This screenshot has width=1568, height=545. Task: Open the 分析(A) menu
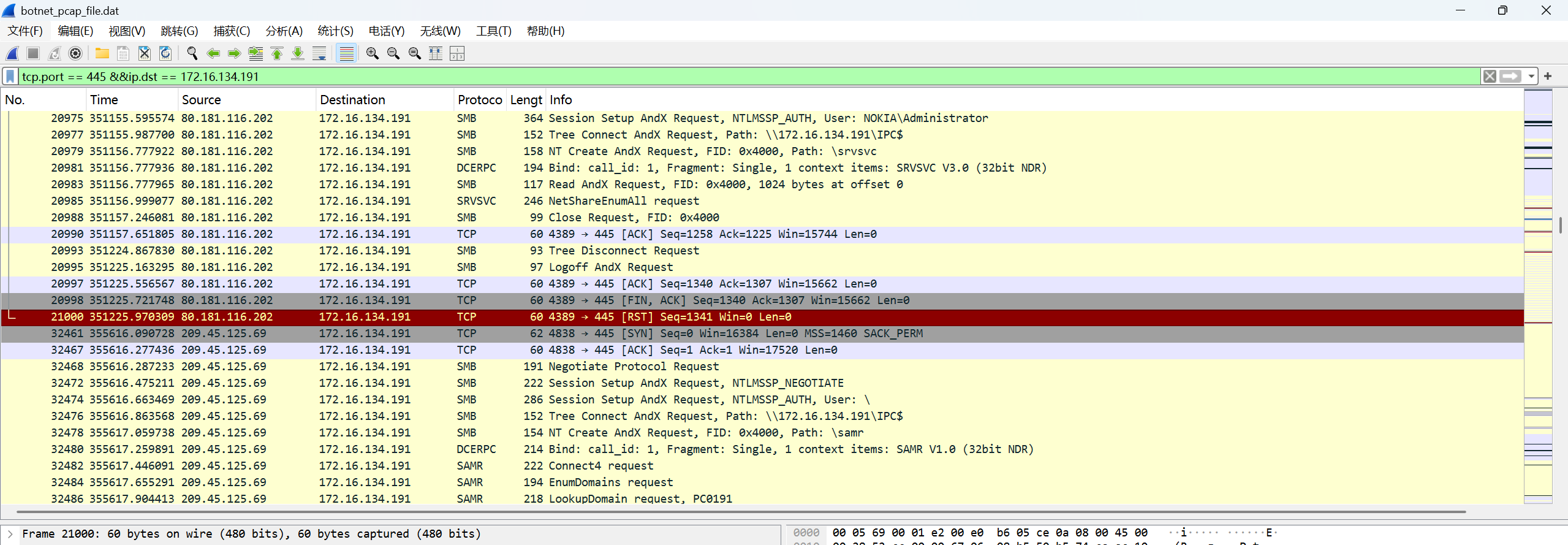pos(284,31)
